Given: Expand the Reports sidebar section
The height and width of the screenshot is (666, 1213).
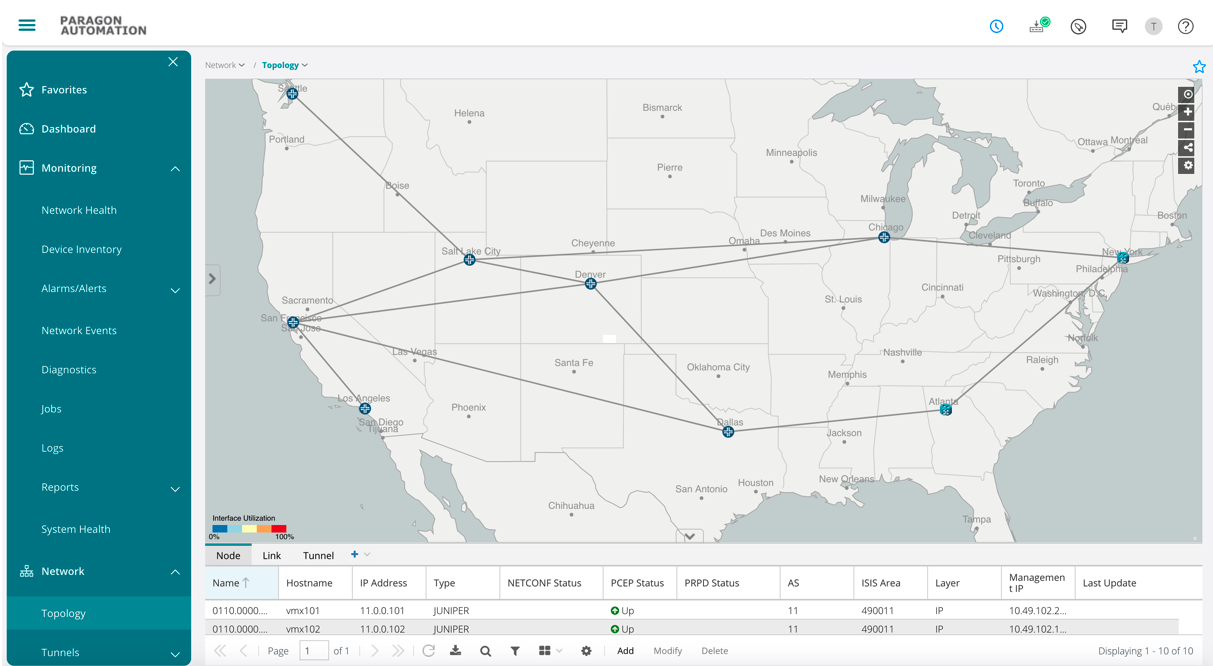Looking at the screenshot, I should (x=175, y=487).
